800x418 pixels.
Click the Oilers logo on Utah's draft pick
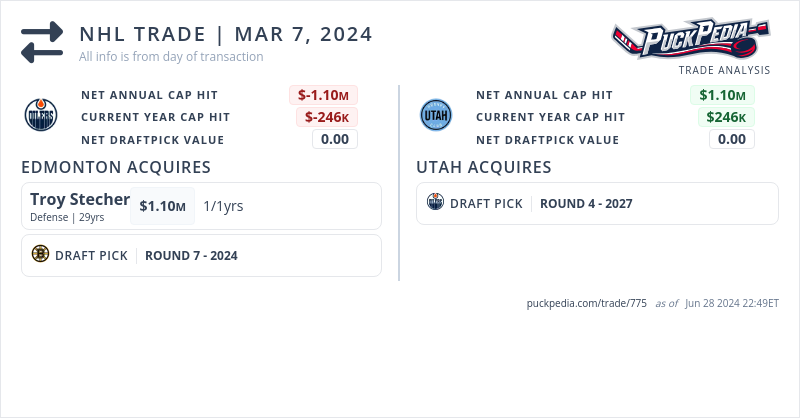tap(435, 203)
